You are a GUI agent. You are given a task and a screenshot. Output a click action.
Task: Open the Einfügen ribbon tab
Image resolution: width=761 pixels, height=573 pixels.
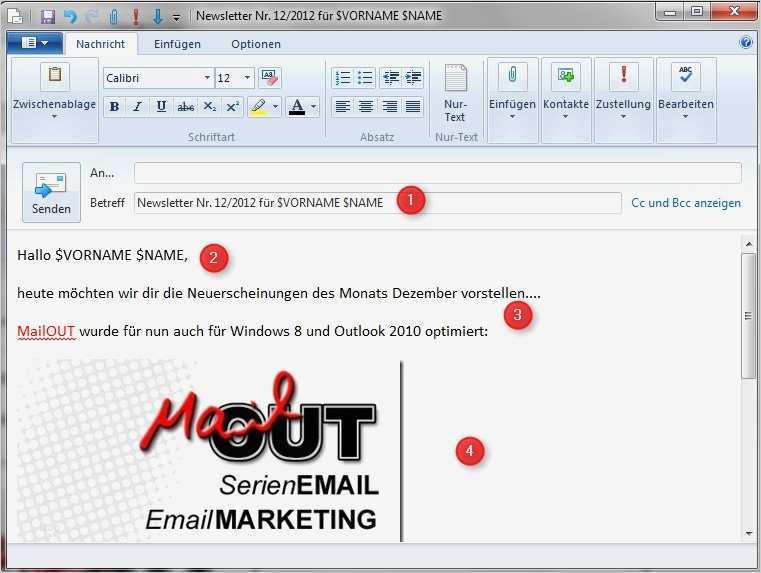point(177,44)
